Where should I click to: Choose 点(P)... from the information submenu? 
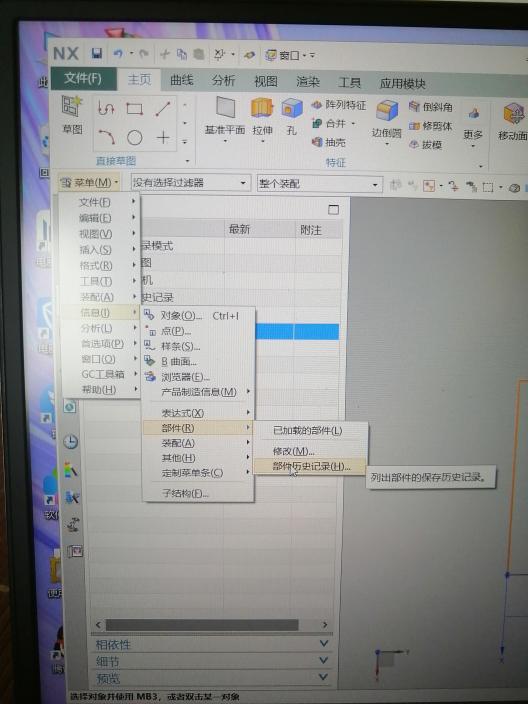click(198, 331)
